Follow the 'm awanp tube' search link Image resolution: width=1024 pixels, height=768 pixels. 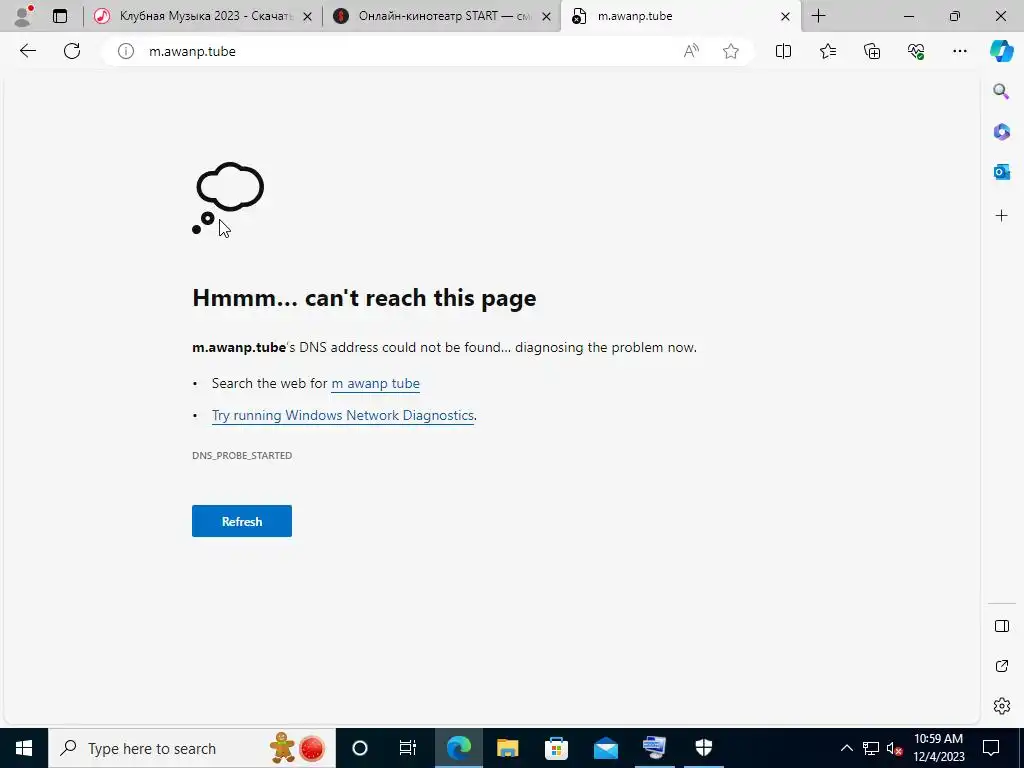376,383
